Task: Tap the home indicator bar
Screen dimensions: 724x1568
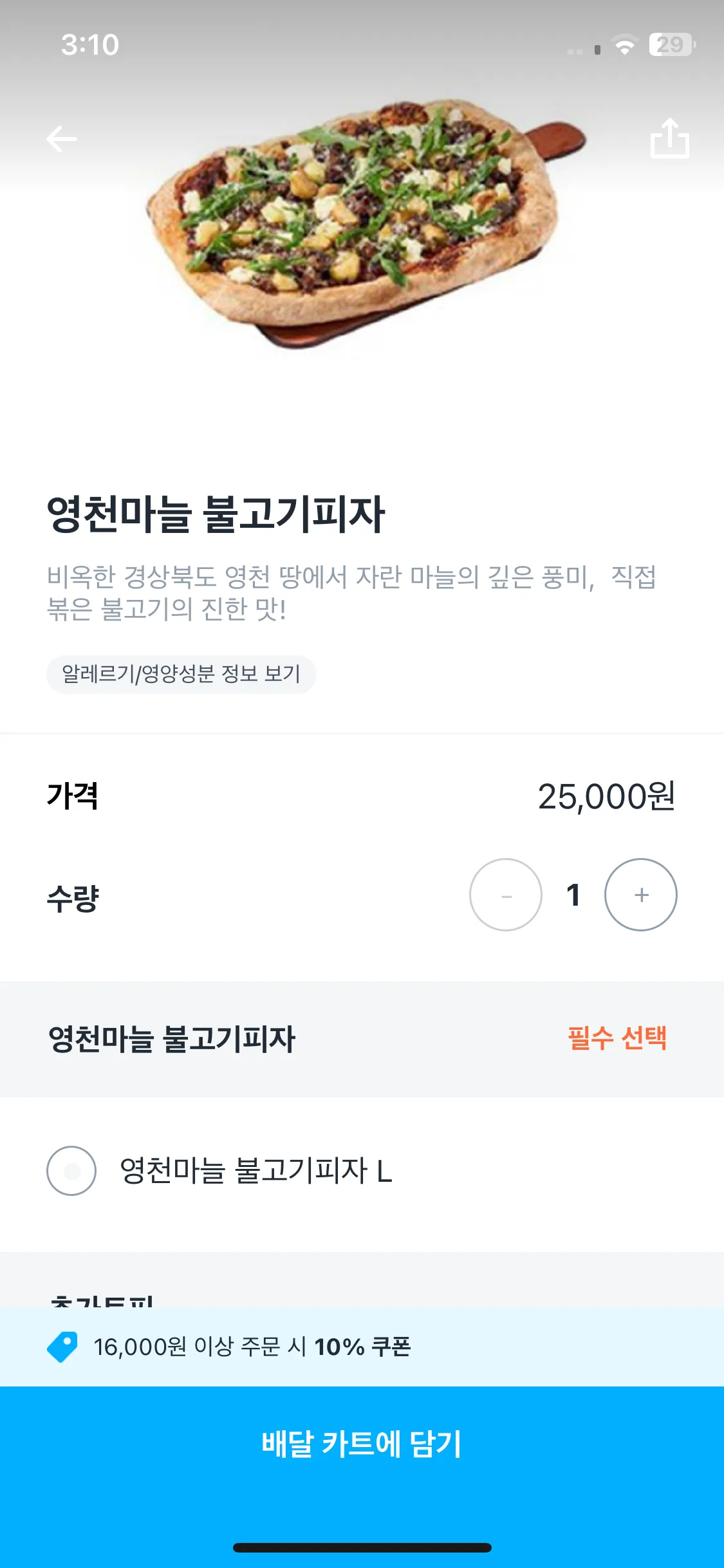Action: (x=362, y=1547)
